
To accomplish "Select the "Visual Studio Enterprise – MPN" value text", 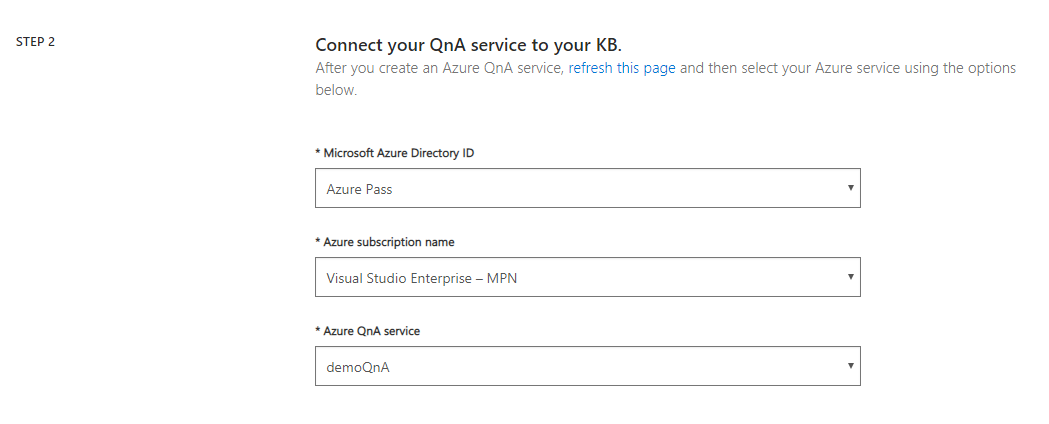I will (x=421, y=278).
